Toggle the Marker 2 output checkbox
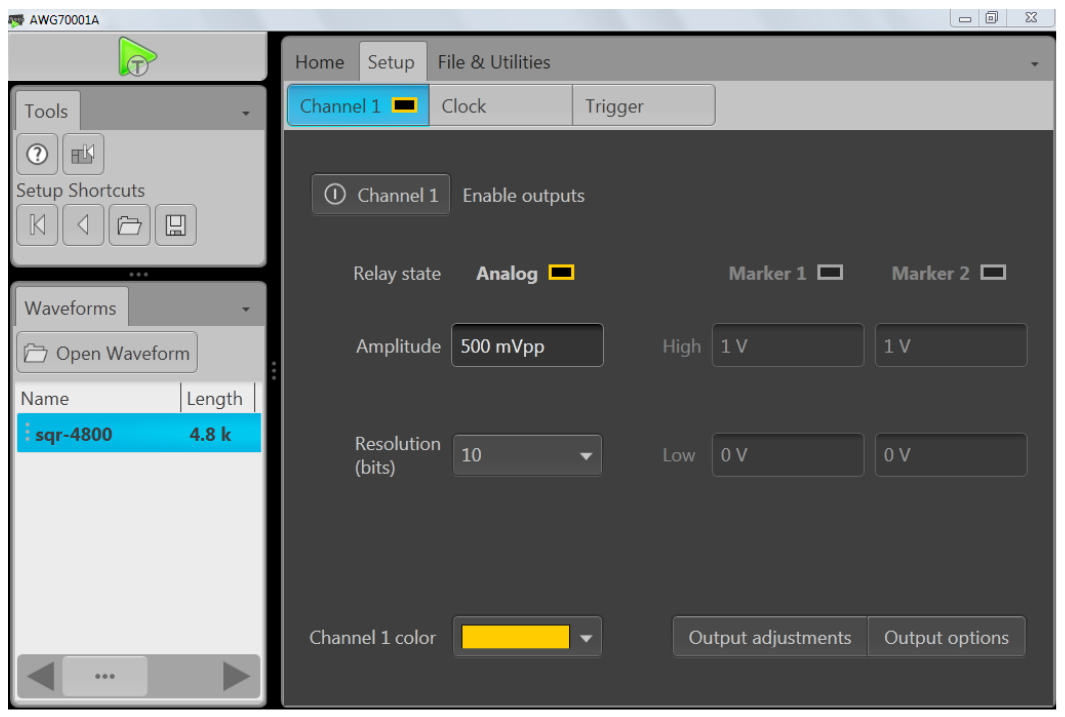 [x=992, y=271]
